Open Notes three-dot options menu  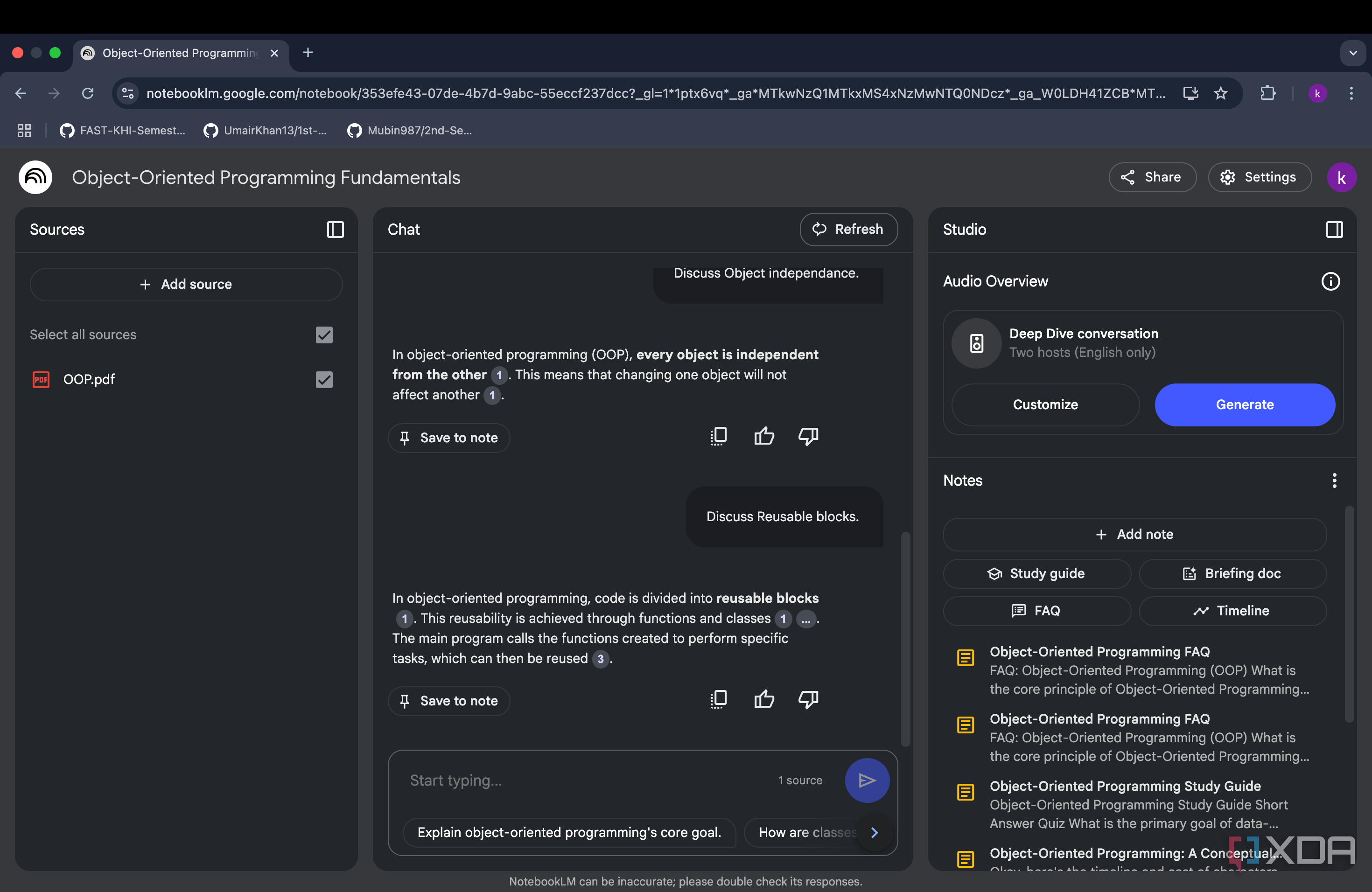(x=1334, y=481)
